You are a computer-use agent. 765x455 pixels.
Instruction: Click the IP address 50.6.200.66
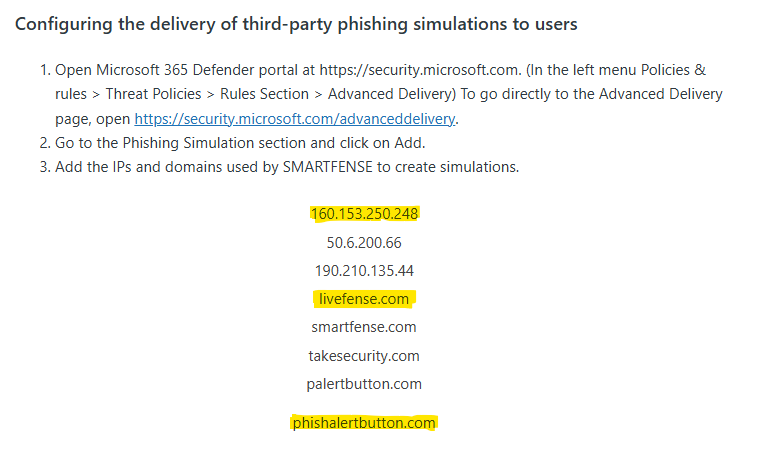point(364,242)
